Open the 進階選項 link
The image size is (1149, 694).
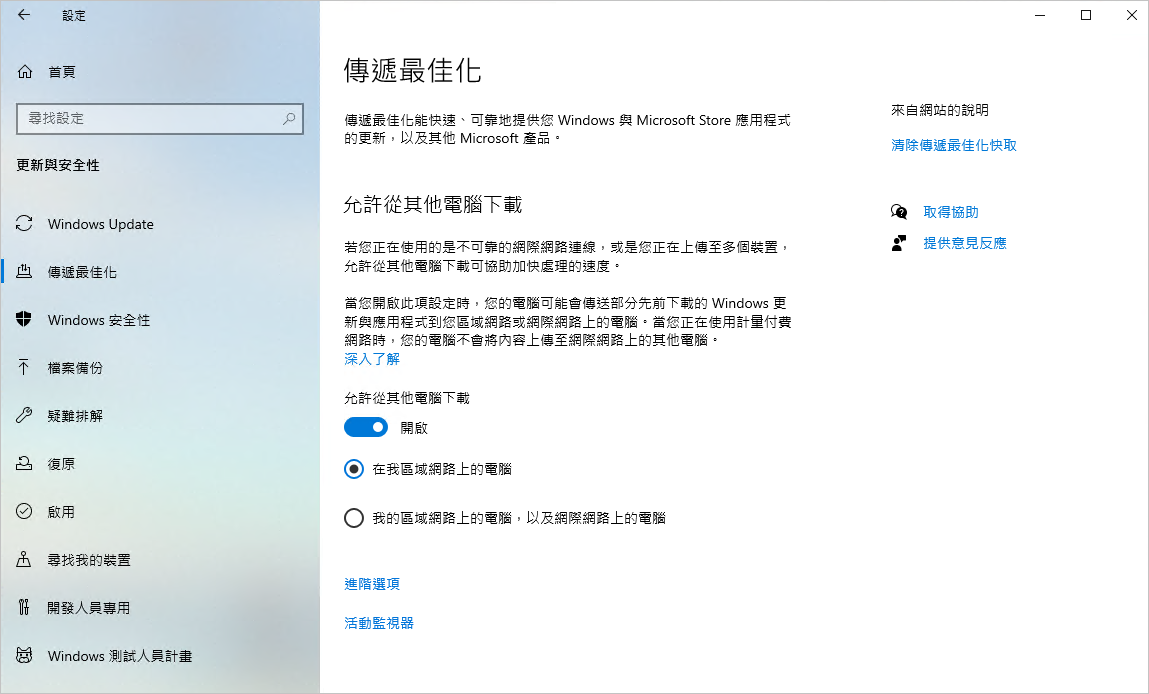click(x=372, y=584)
